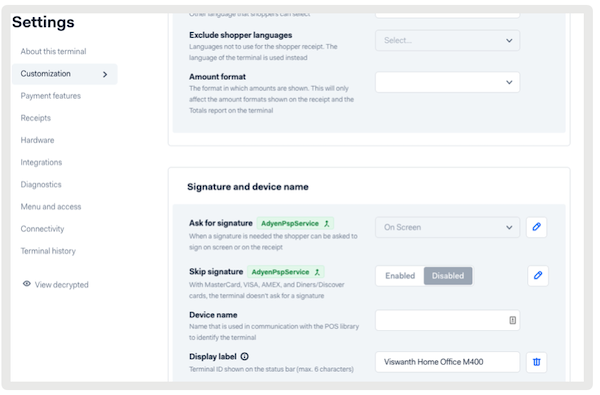Screen dimensions: 600x395
Task: Click the Skip signature label
Action: tap(216, 271)
